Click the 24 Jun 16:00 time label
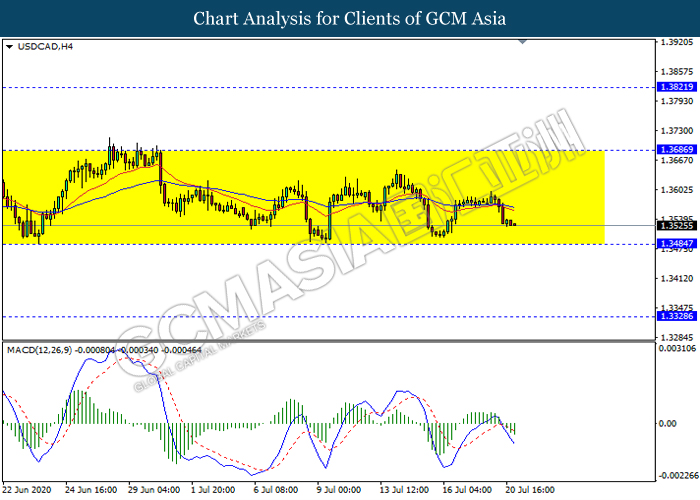Screen dimensions: 700x500 (x=91, y=490)
